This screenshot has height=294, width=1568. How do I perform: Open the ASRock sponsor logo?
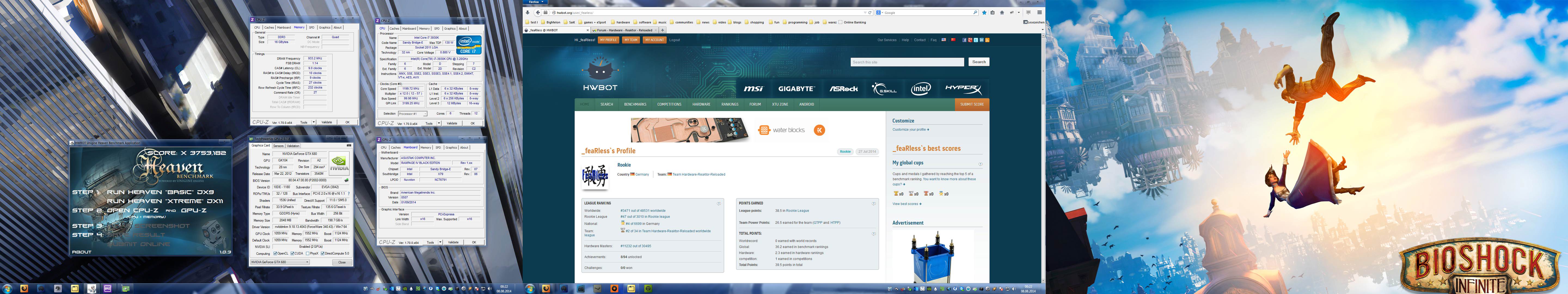click(844, 88)
